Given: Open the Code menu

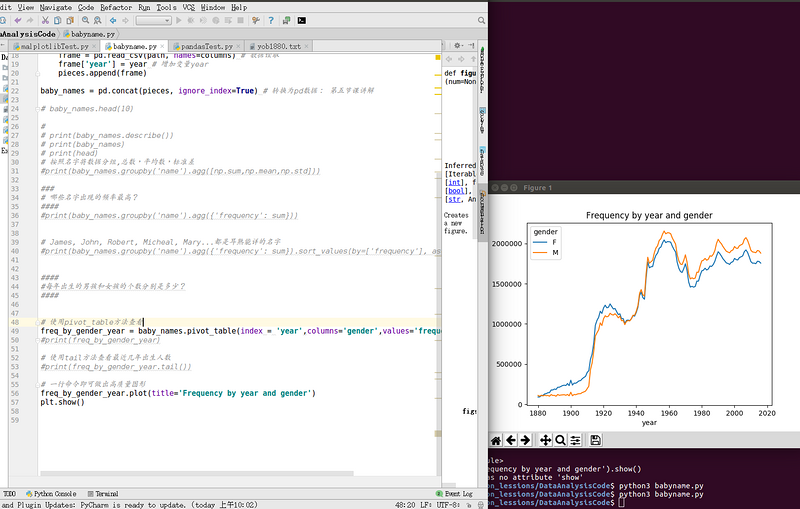Looking at the screenshot, I should pos(86,7).
